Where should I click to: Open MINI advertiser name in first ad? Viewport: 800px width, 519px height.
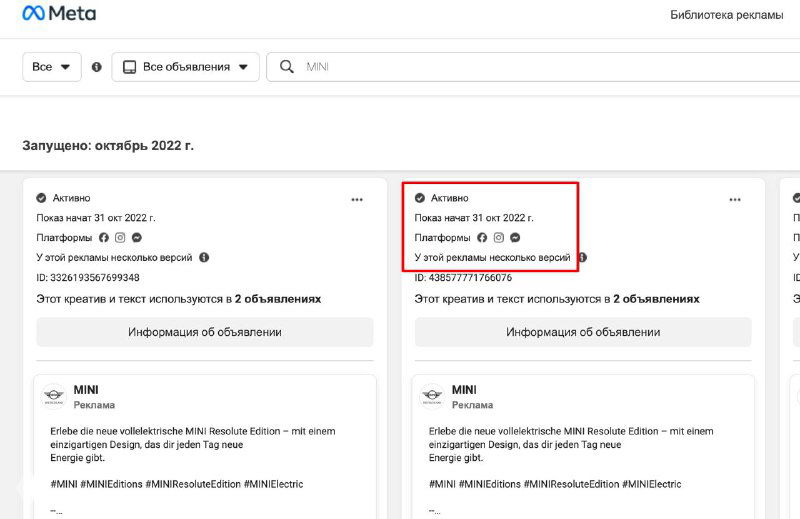click(86, 389)
